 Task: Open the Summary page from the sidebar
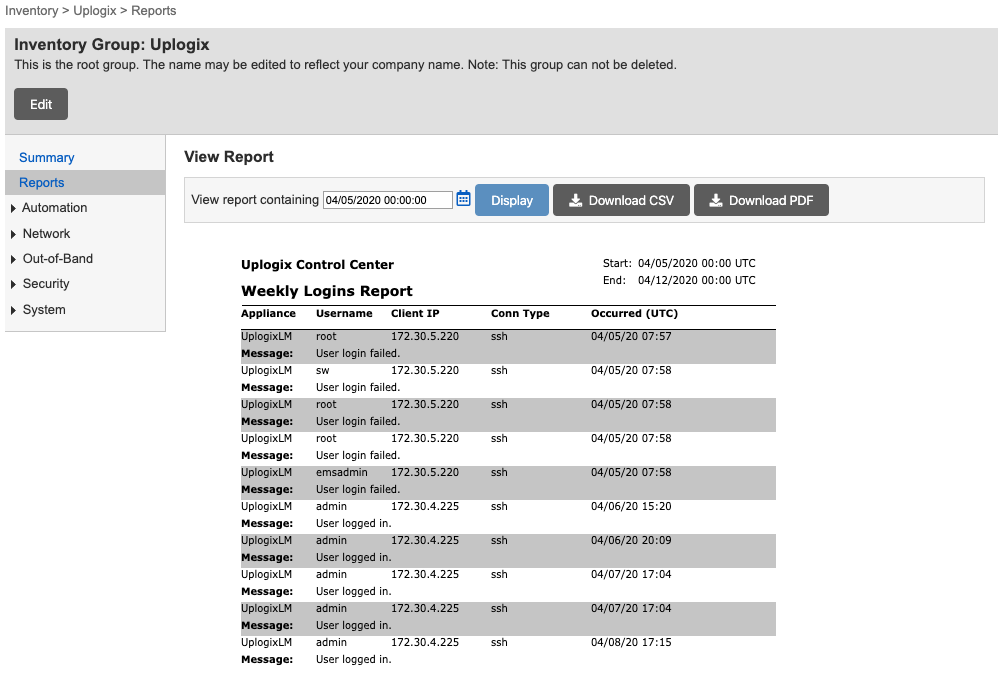pyautogui.click(x=46, y=156)
